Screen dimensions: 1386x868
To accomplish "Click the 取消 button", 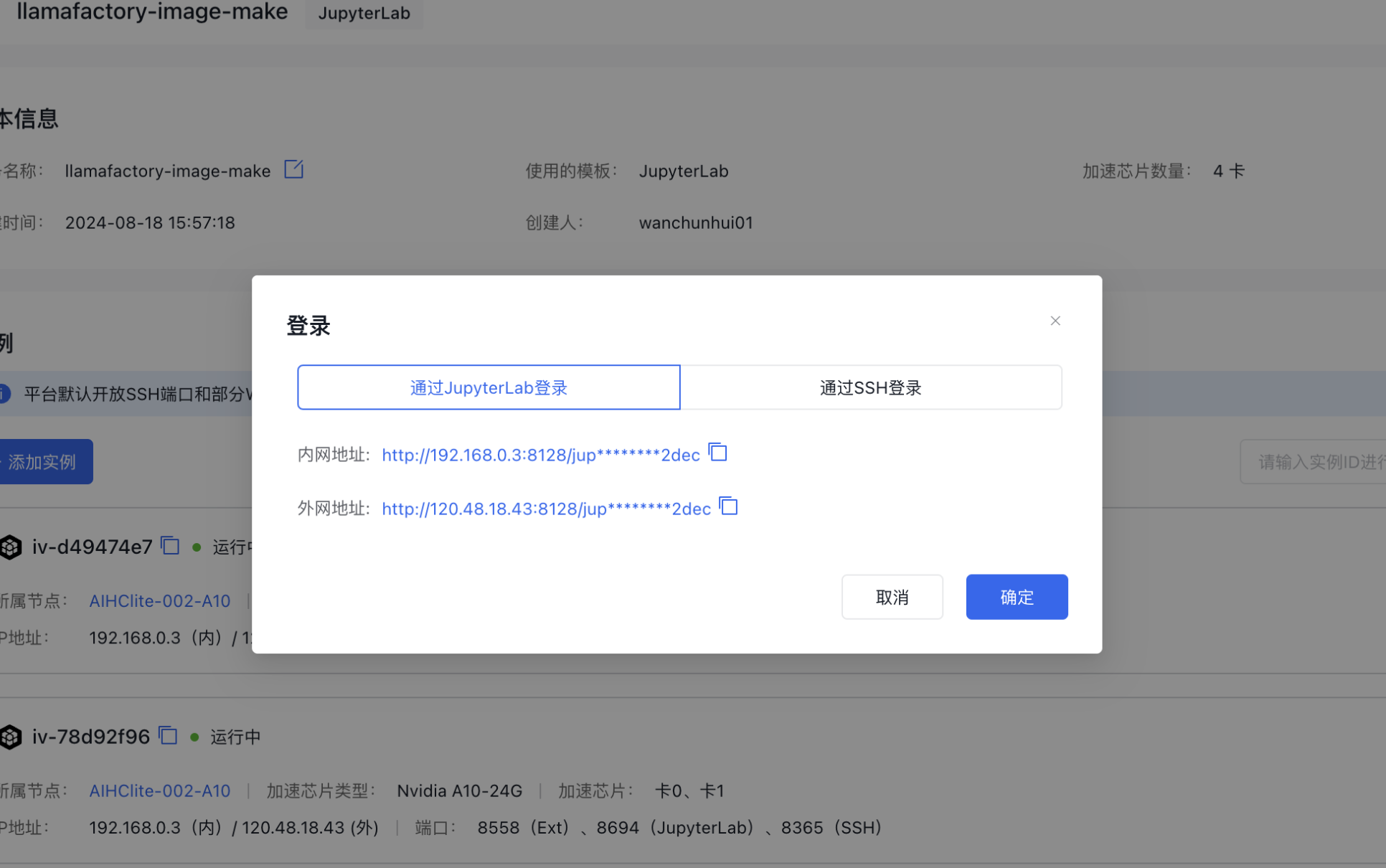I will (x=892, y=597).
